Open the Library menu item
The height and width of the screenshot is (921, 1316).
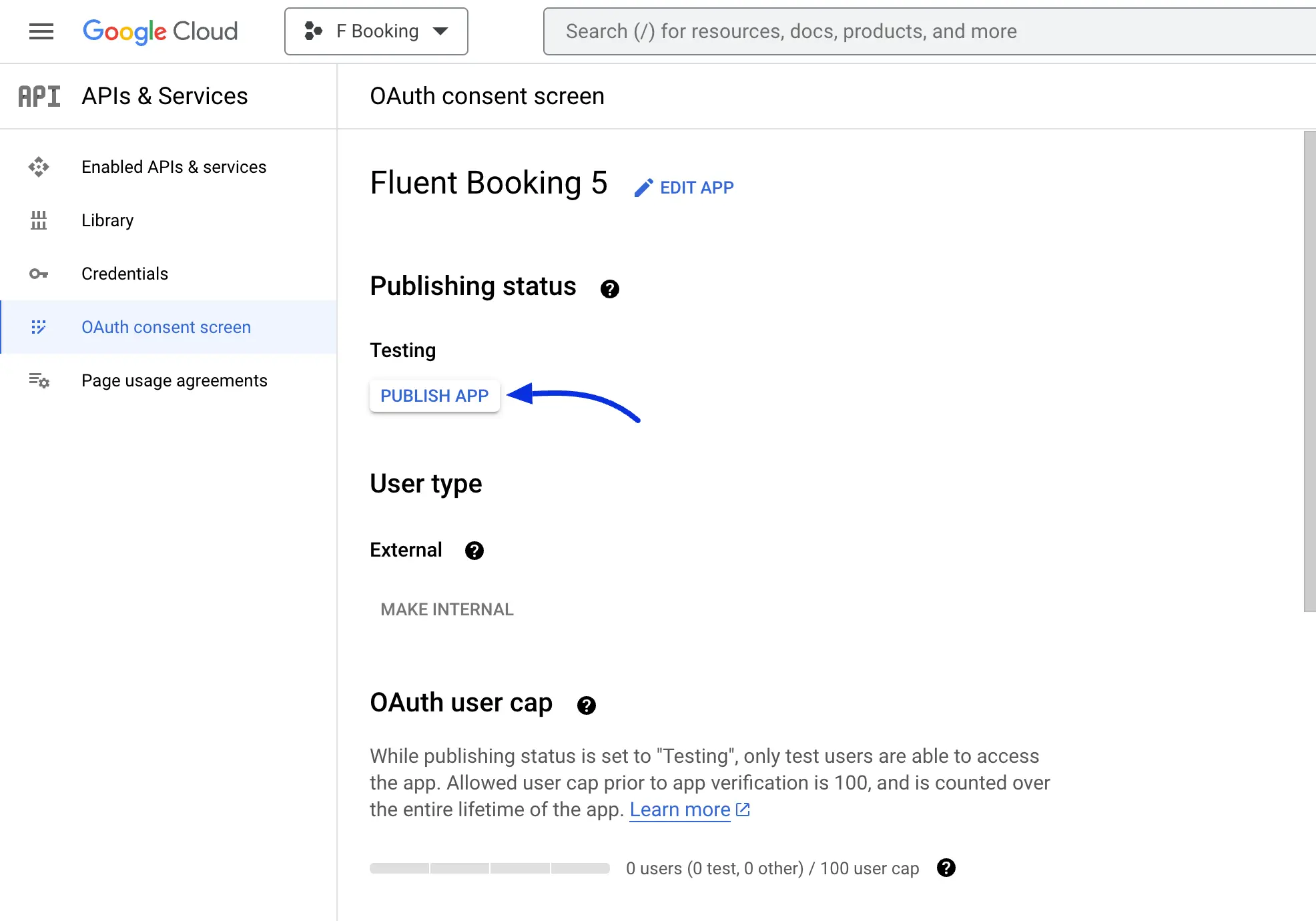pos(168,220)
